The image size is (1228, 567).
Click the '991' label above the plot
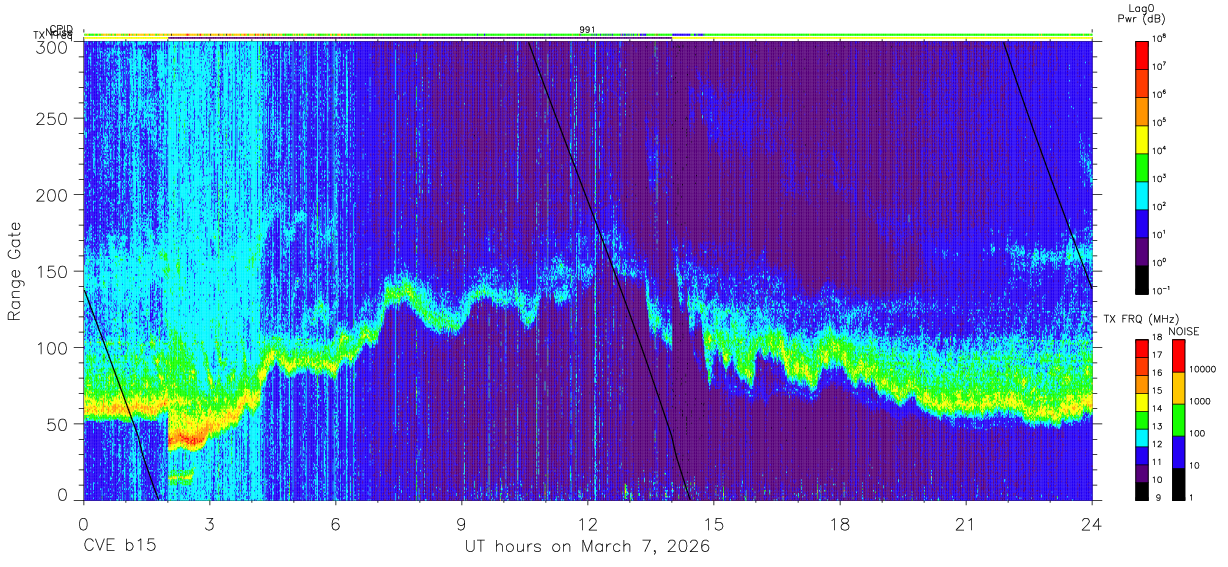tap(588, 29)
